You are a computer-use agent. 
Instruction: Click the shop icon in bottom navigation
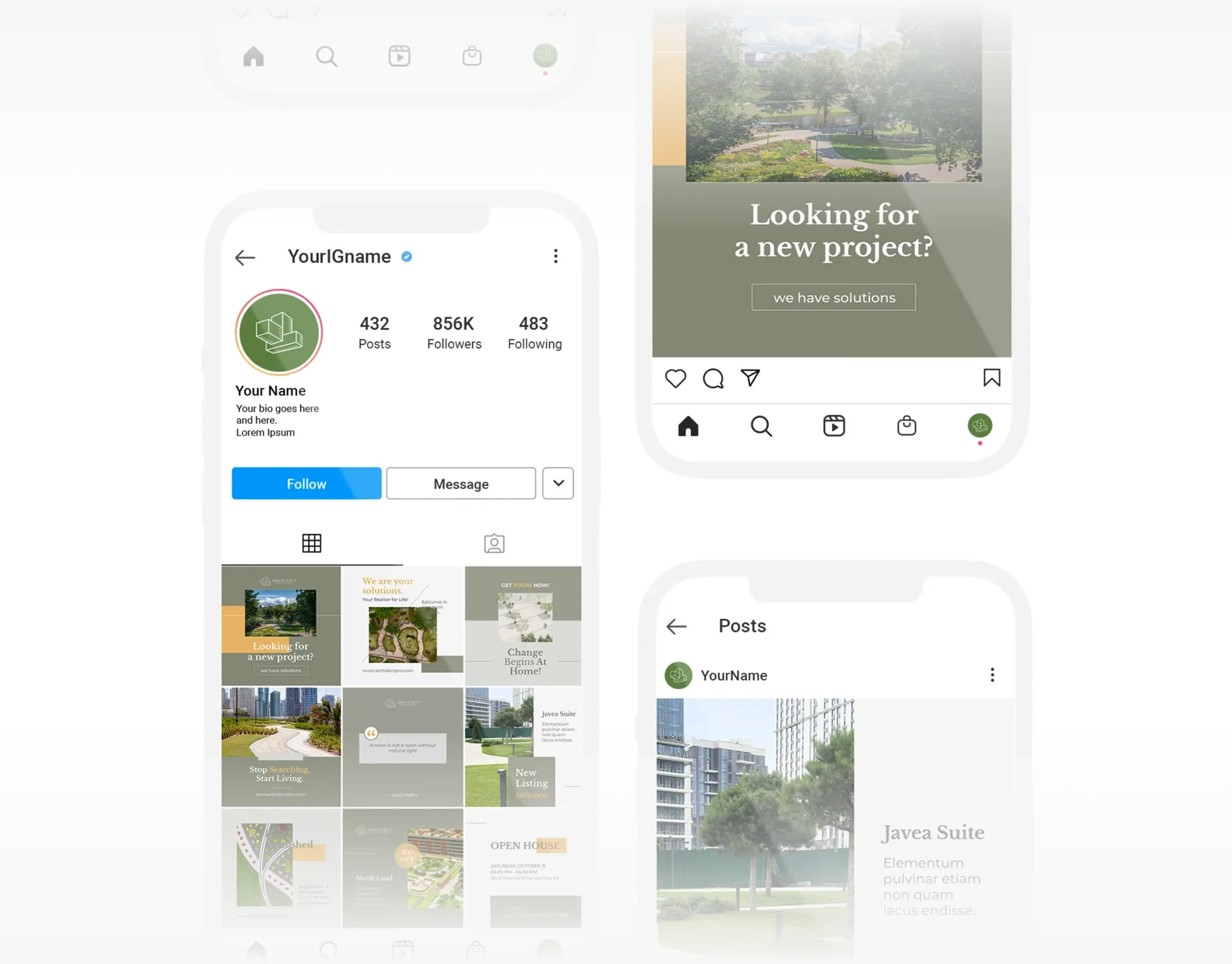click(x=905, y=425)
